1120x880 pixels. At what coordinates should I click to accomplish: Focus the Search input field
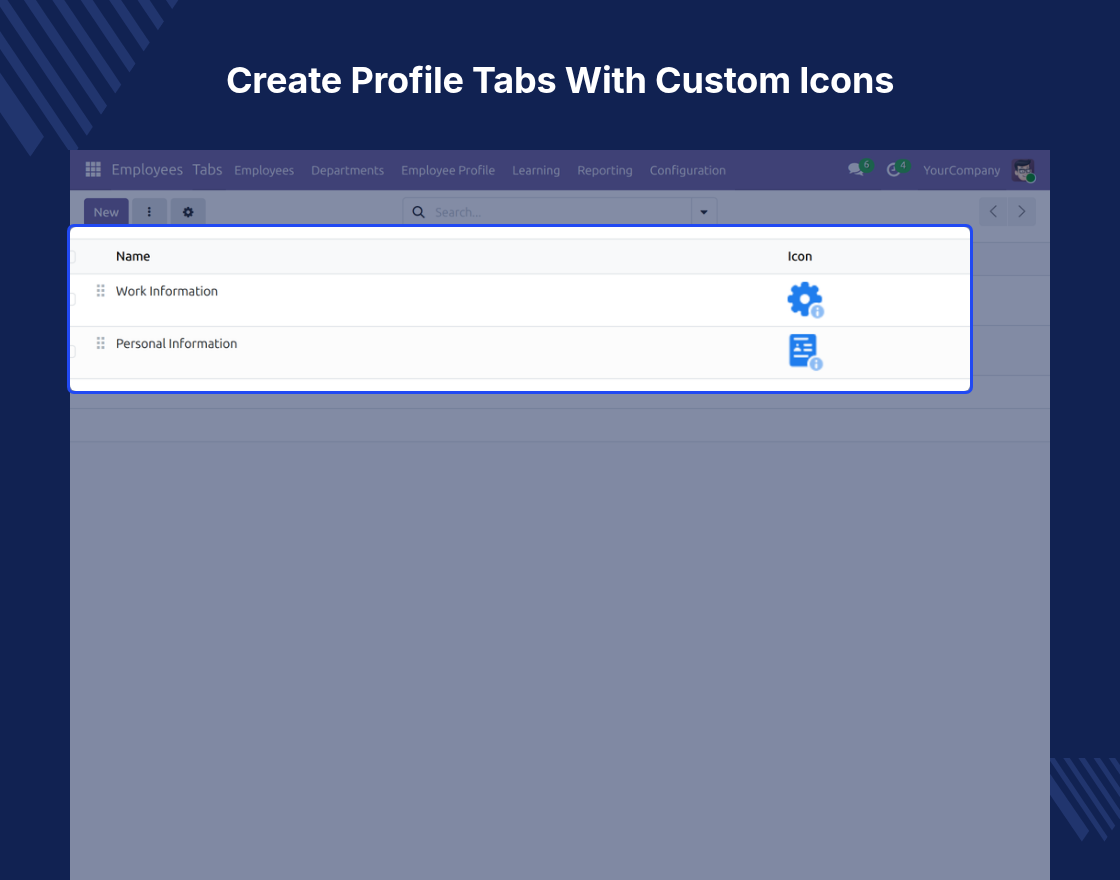point(561,212)
